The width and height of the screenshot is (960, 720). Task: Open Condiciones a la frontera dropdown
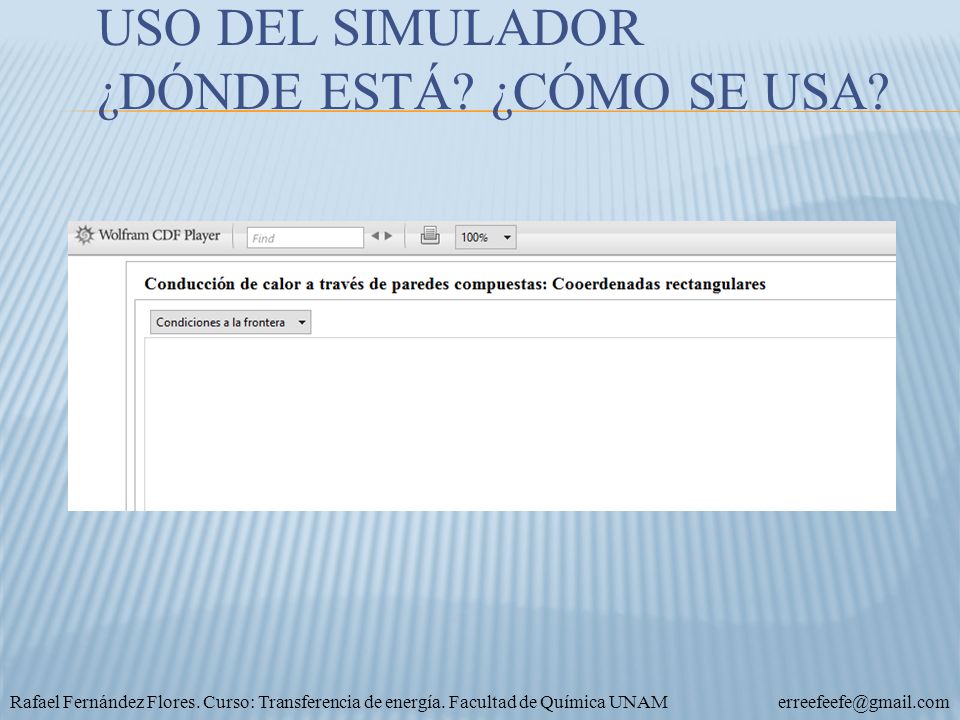point(231,322)
